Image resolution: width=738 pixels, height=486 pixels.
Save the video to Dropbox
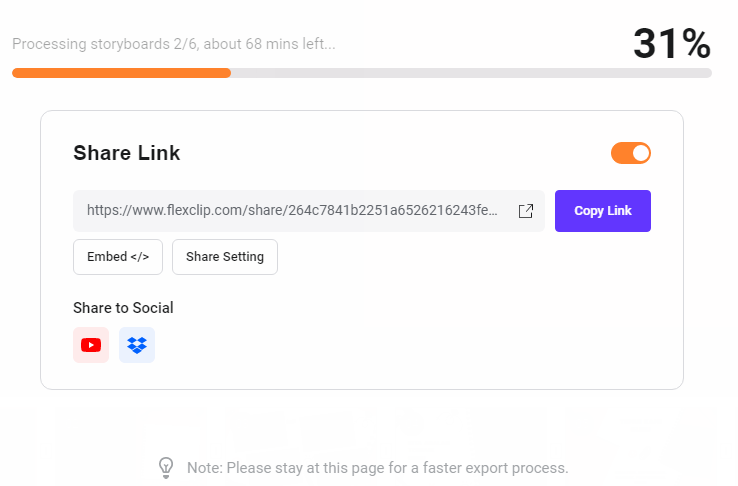coord(137,345)
